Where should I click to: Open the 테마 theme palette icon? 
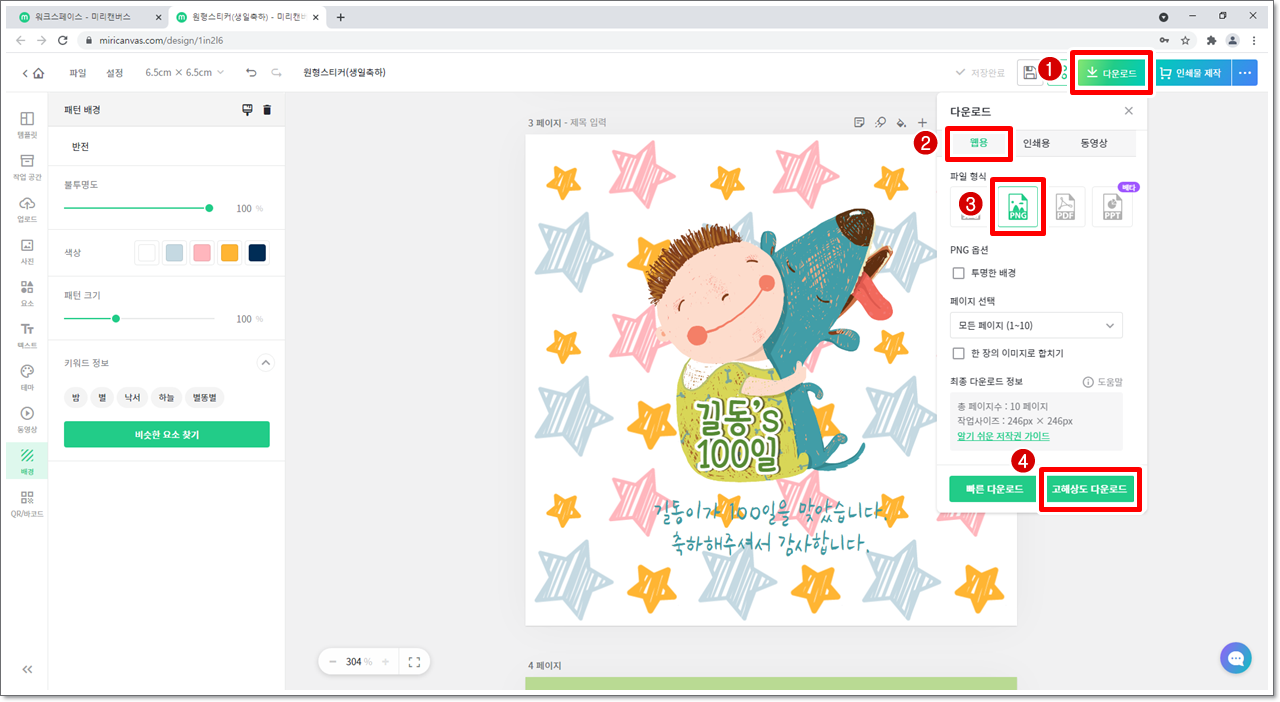point(27,377)
